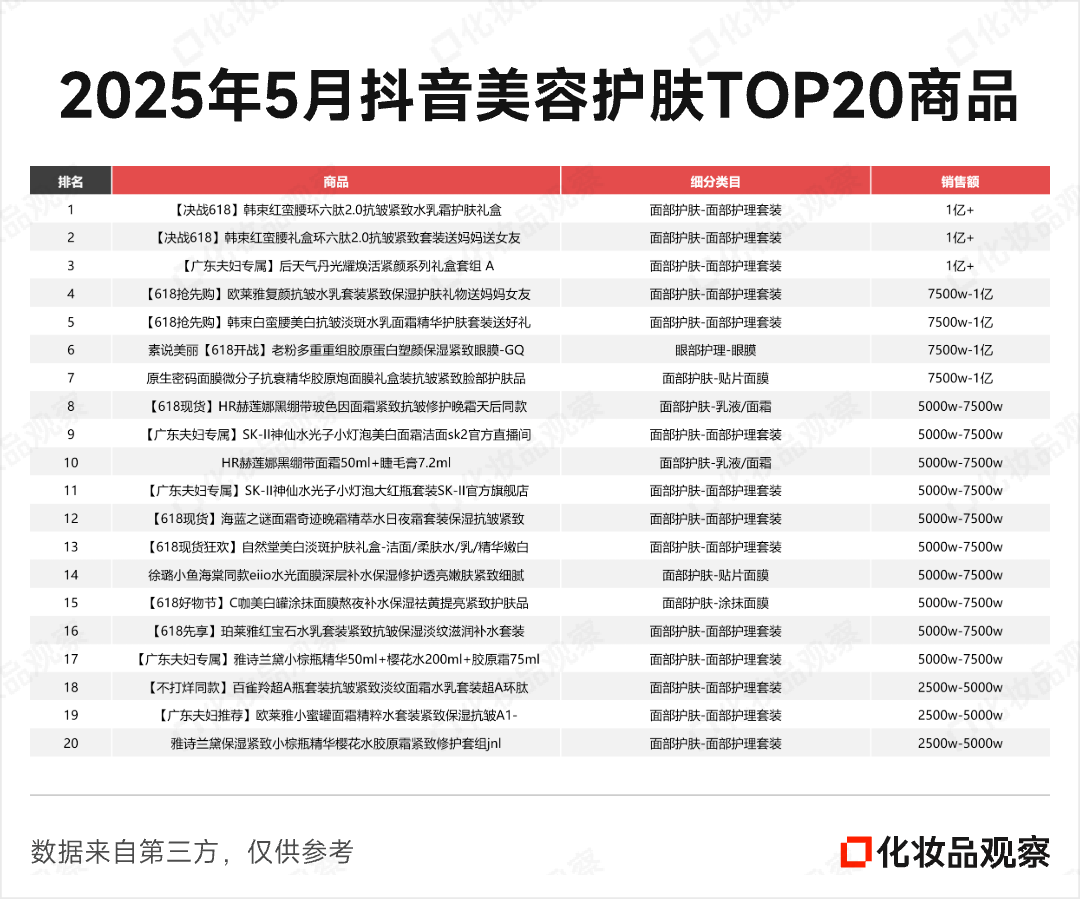
Task: Select rank 20 sales value 2500w-5000w
Action: (960, 743)
